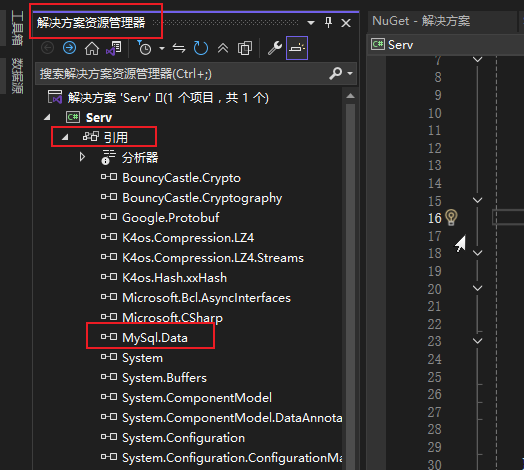Viewport: 524px width, 470px height.
Task: Switch between solution and folder views
Action: [114, 48]
